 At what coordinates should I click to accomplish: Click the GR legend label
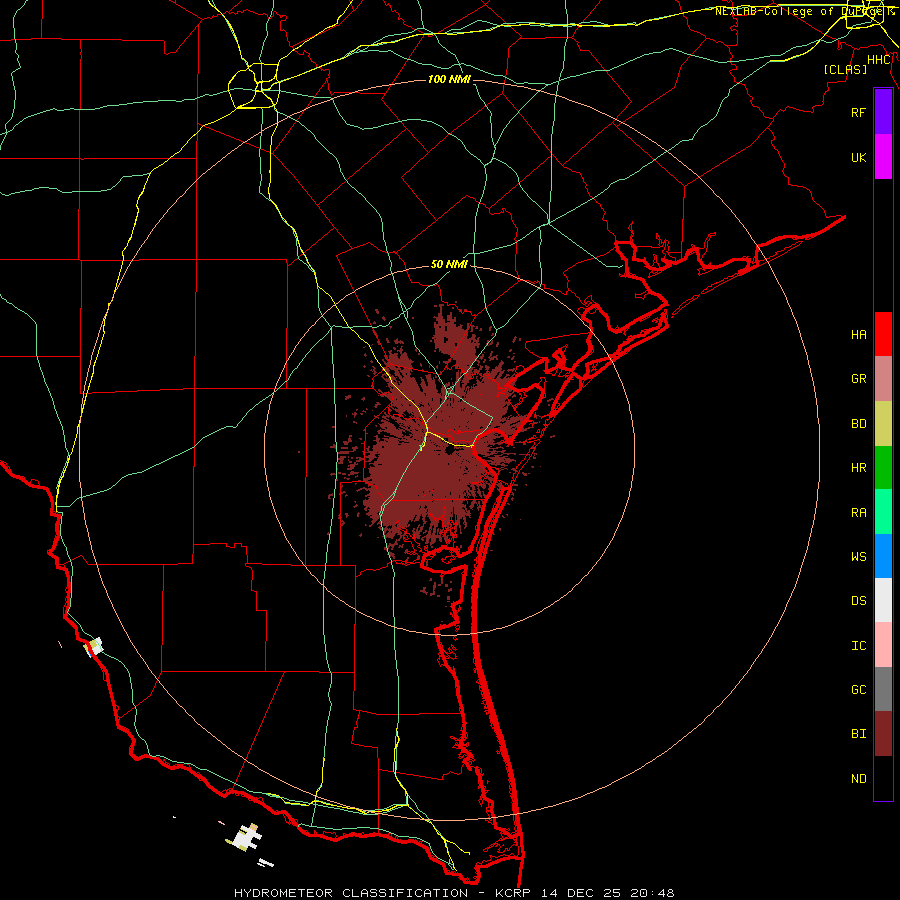pyautogui.click(x=859, y=379)
